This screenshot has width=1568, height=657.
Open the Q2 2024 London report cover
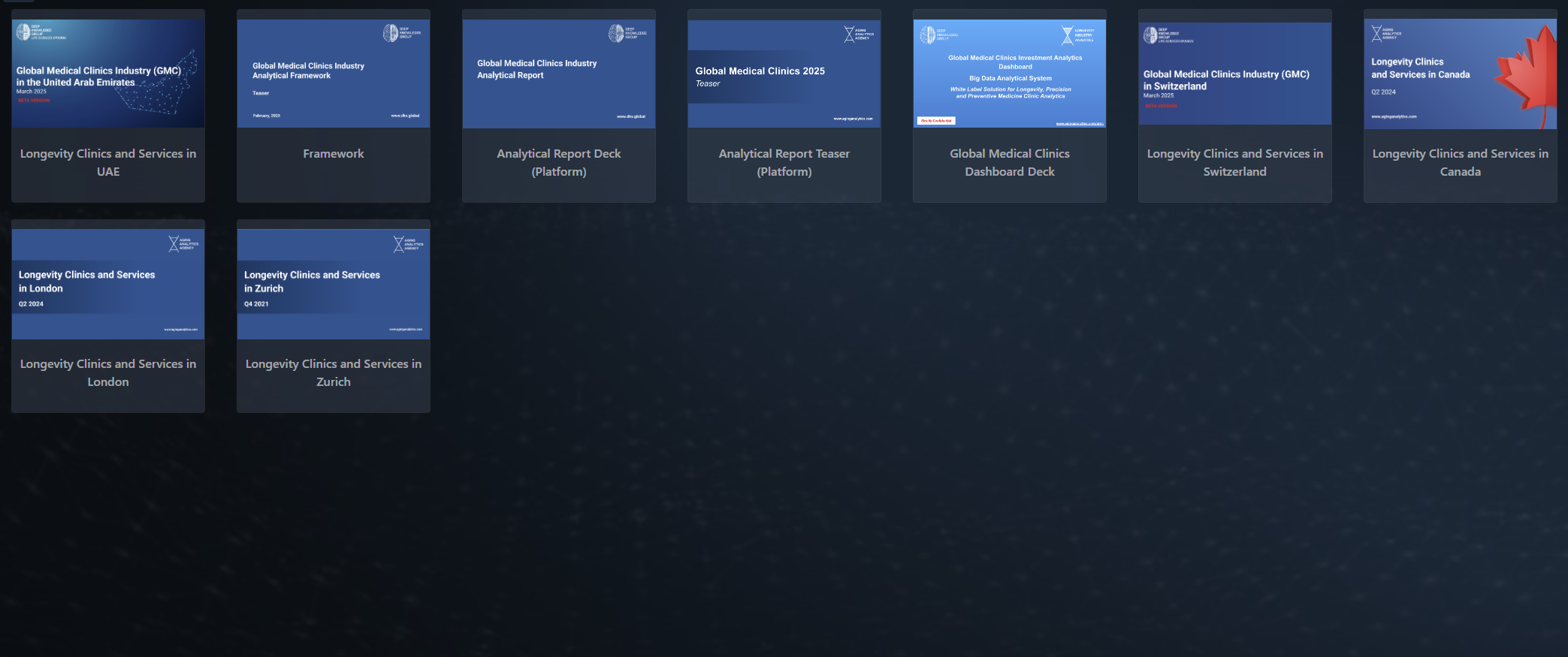(108, 285)
